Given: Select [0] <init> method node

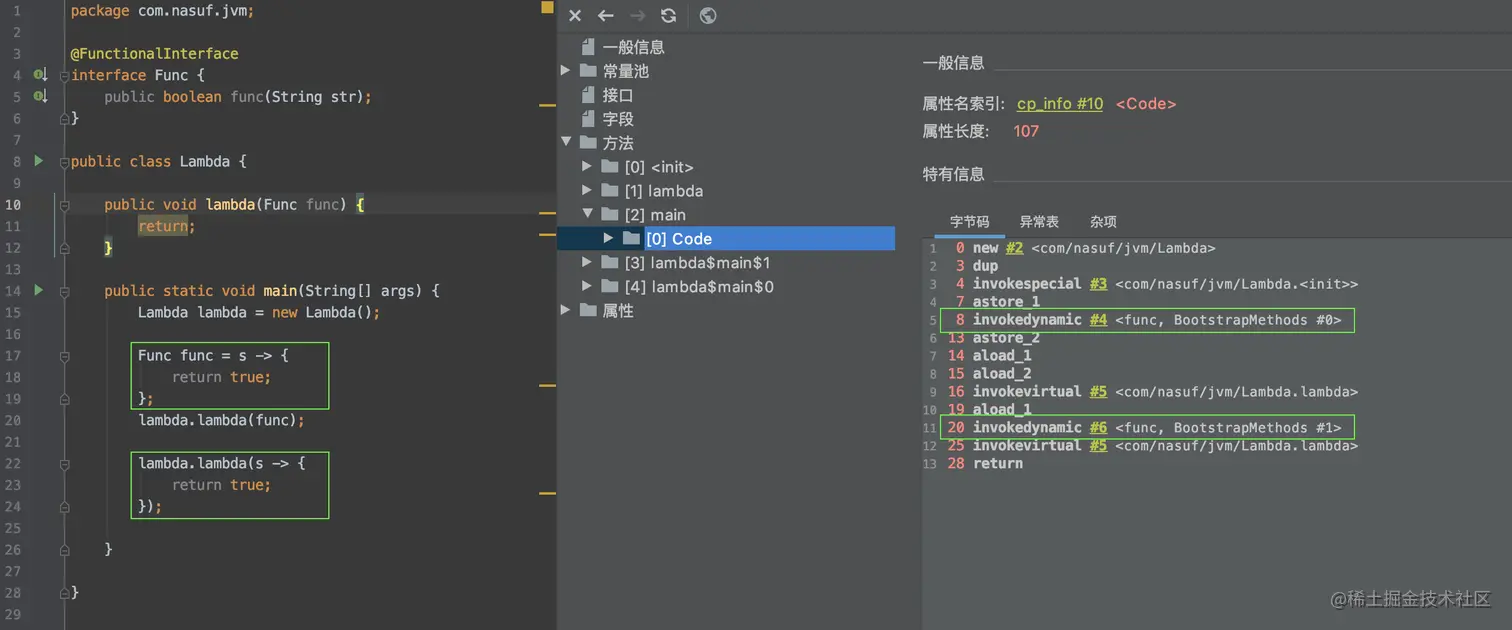Looking at the screenshot, I should click(659, 167).
